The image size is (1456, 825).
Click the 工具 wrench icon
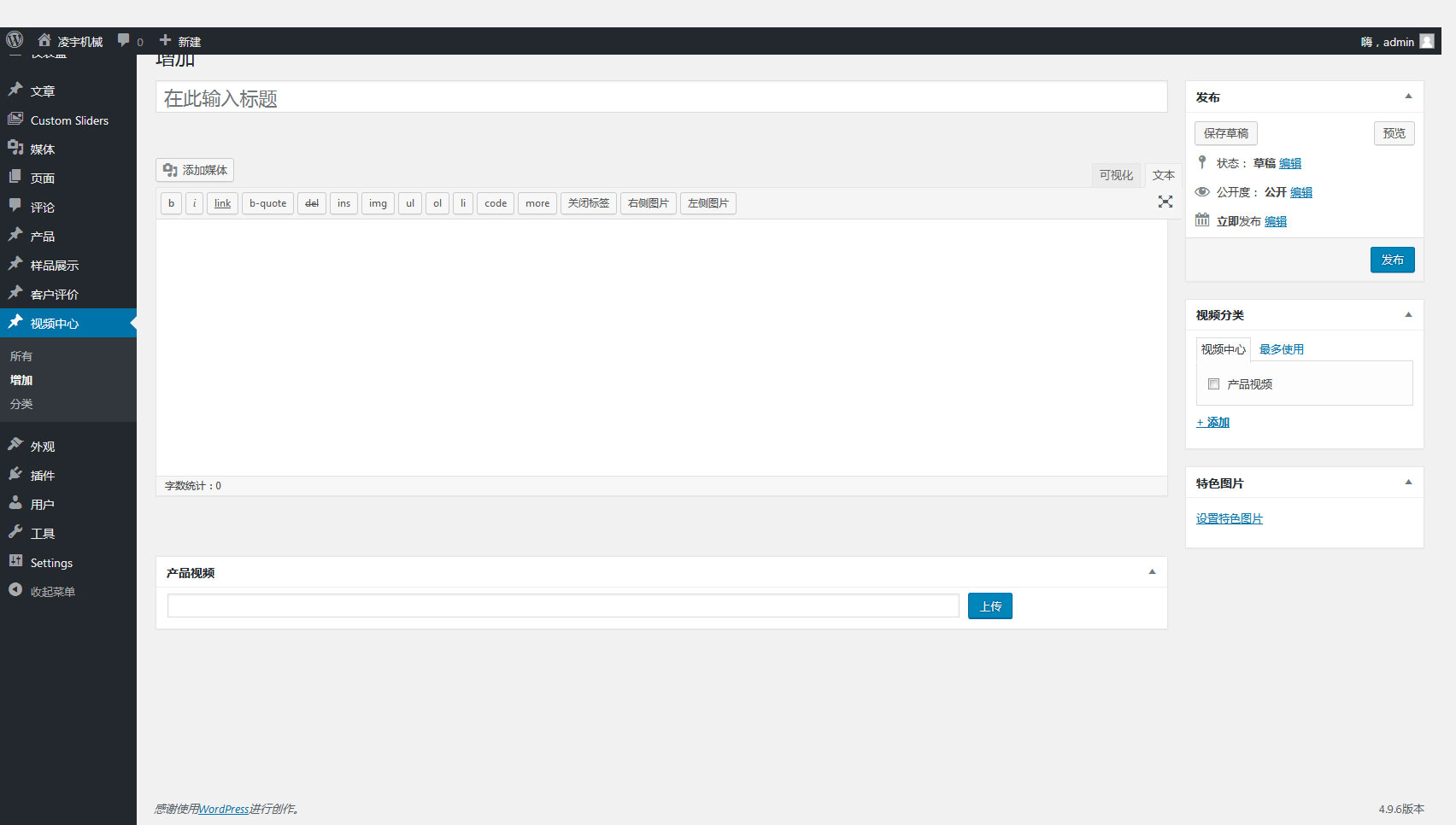[x=15, y=532]
